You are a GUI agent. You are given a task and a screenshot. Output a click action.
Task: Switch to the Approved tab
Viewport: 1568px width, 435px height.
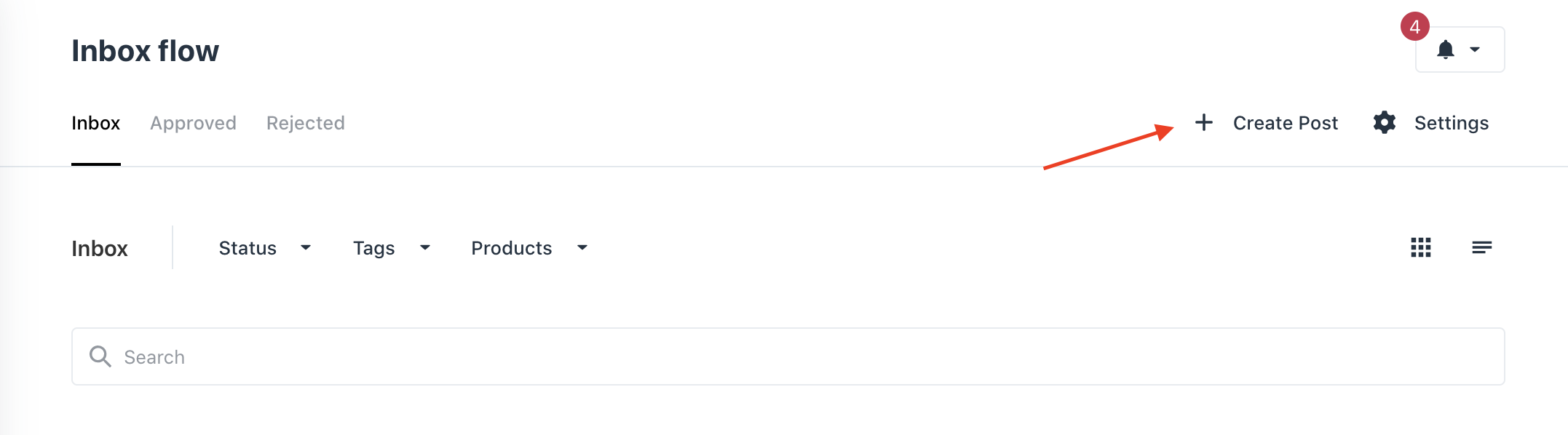193,123
